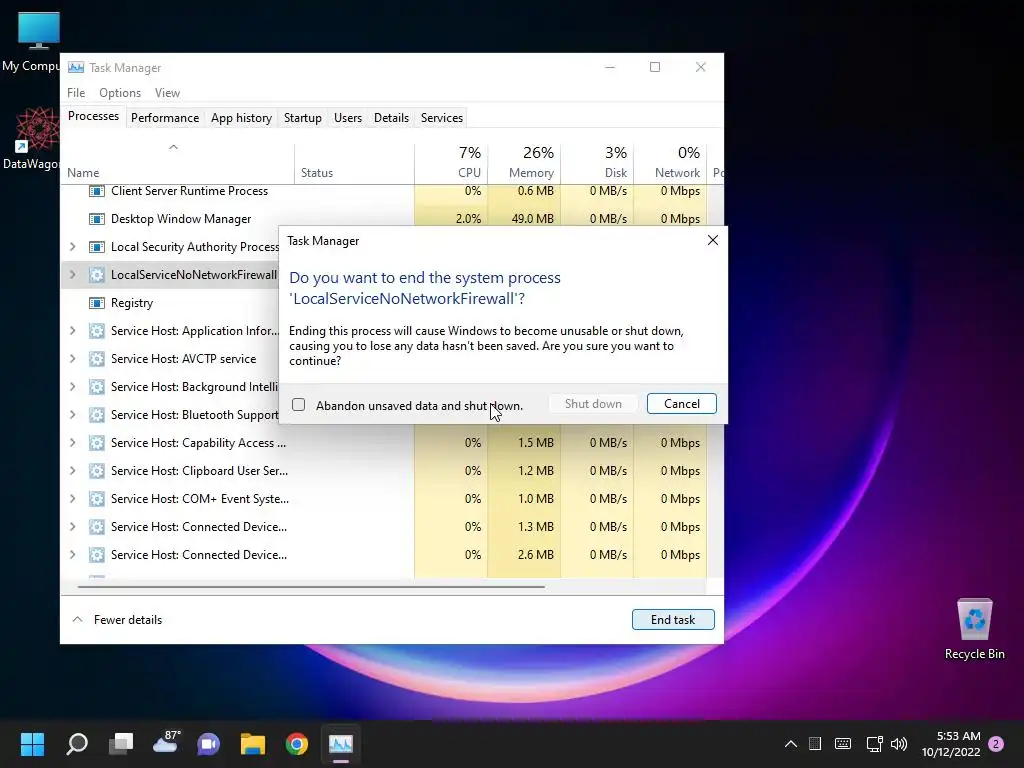
Task: Switch to the App history tab
Action: (x=241, y=118)
